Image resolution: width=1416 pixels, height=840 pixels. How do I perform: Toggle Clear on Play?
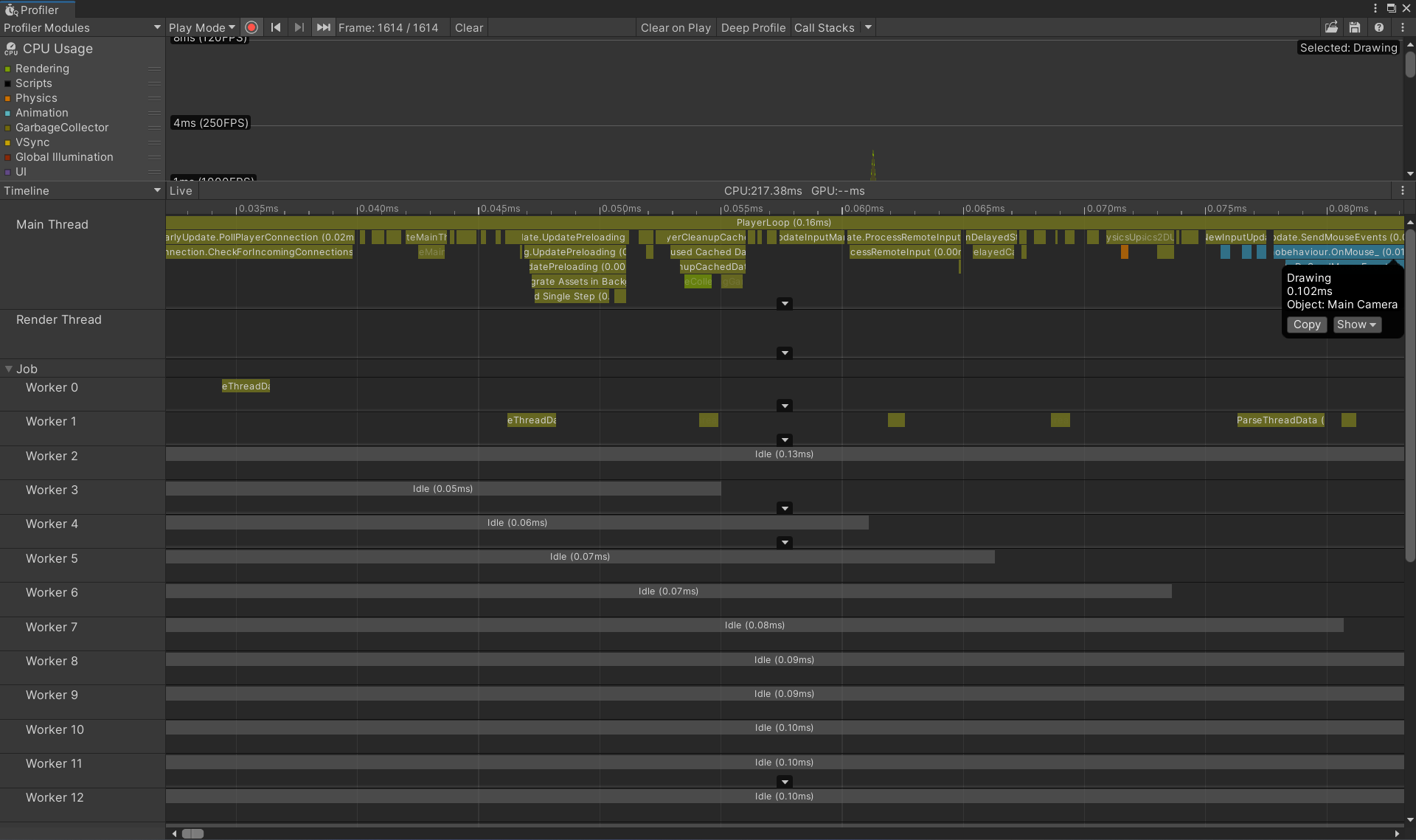(x=675, y=27)
